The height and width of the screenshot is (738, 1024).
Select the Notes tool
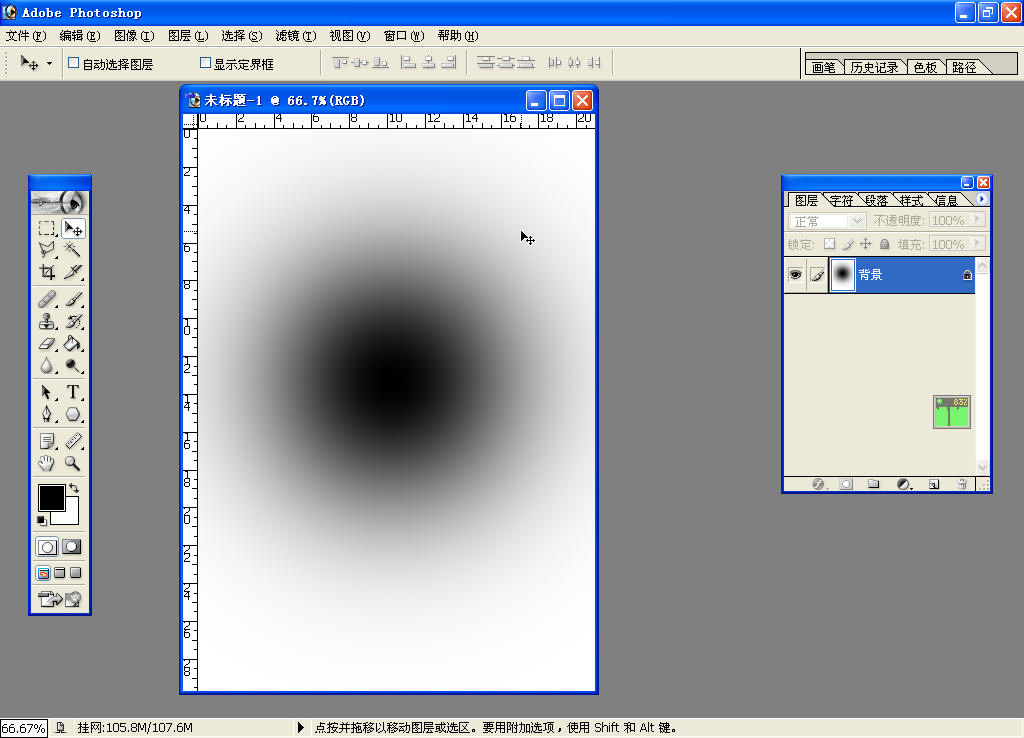46,441
